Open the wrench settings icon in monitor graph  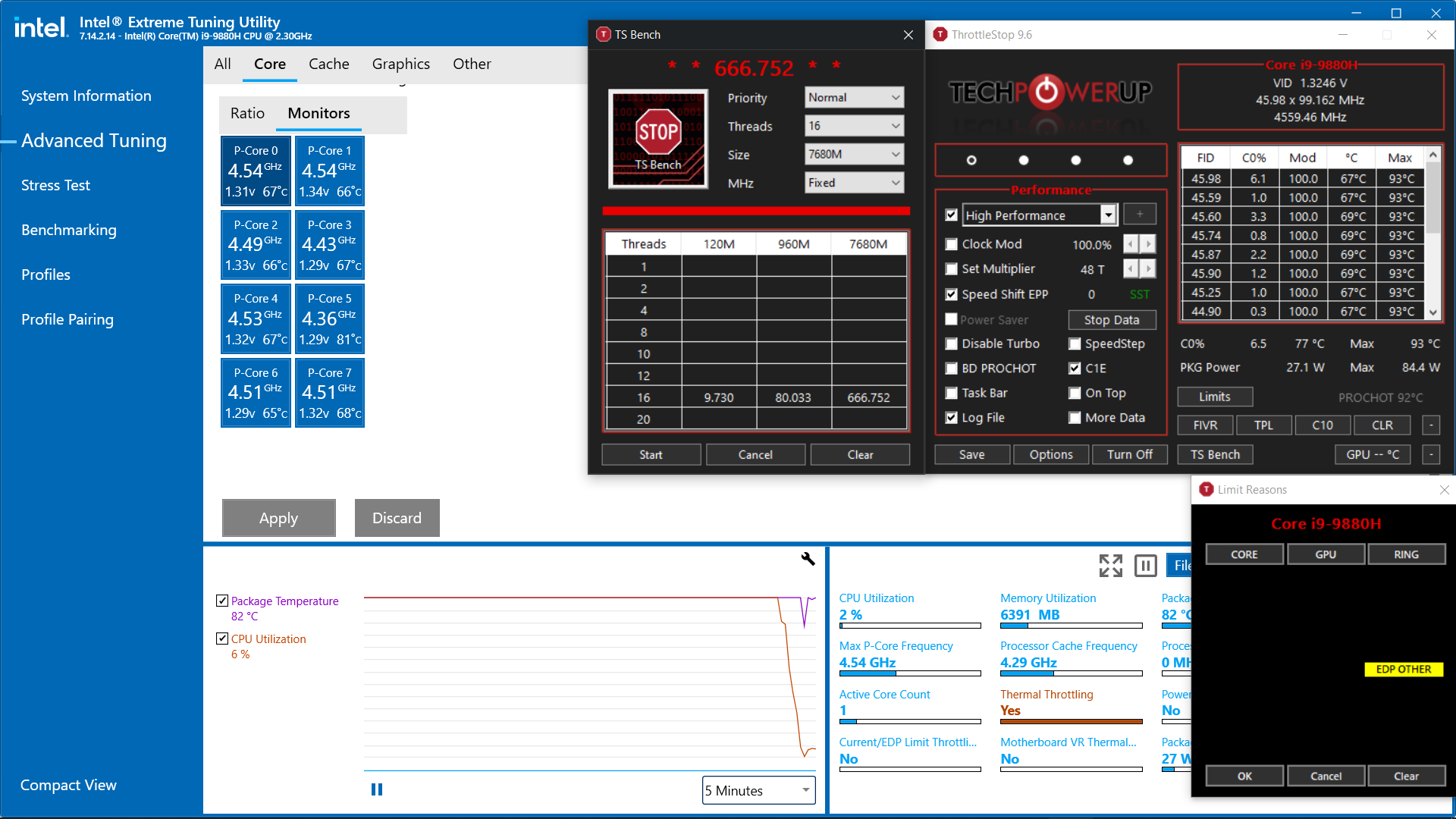tap(808, 559)
